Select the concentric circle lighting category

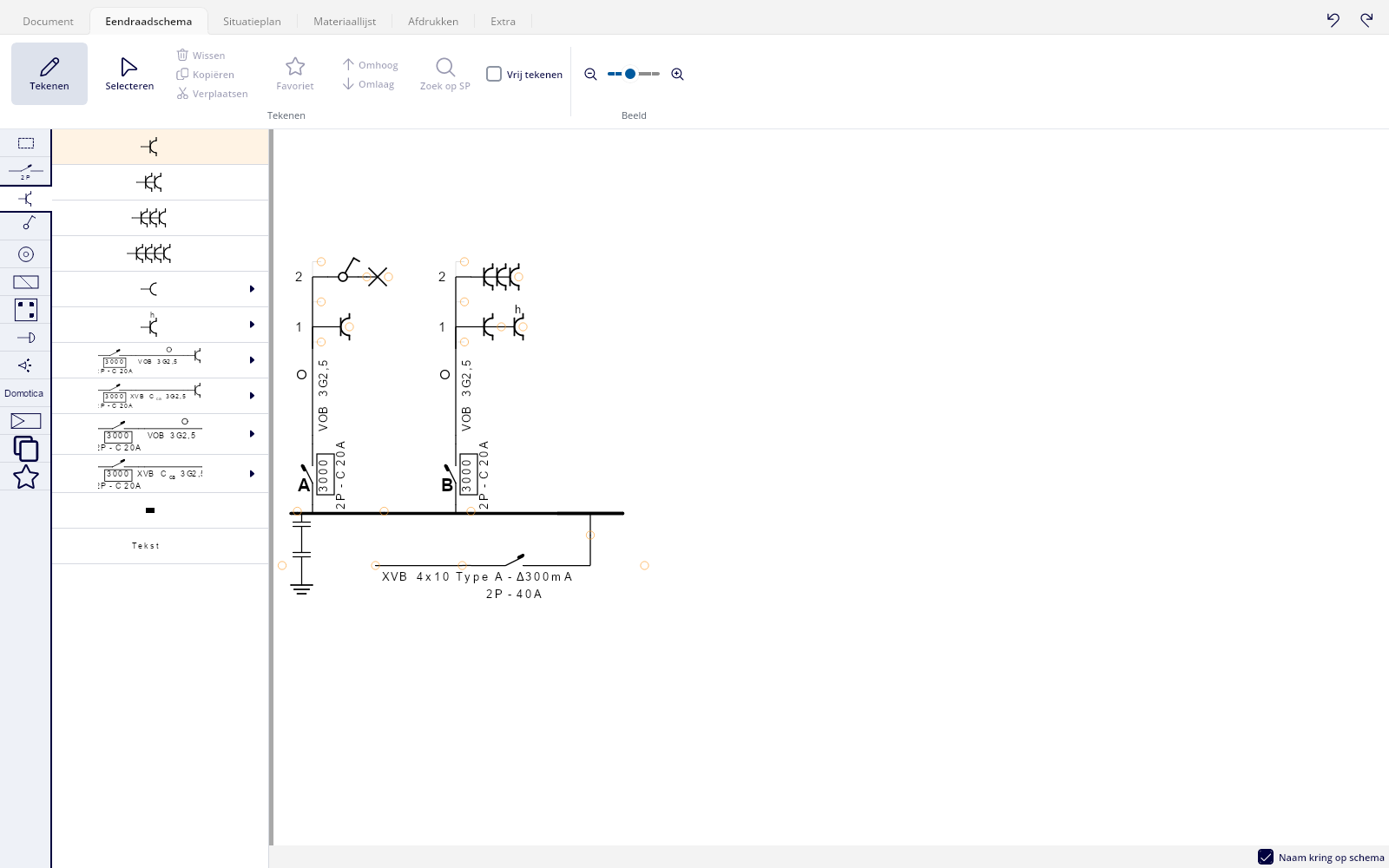pos(26,254)
